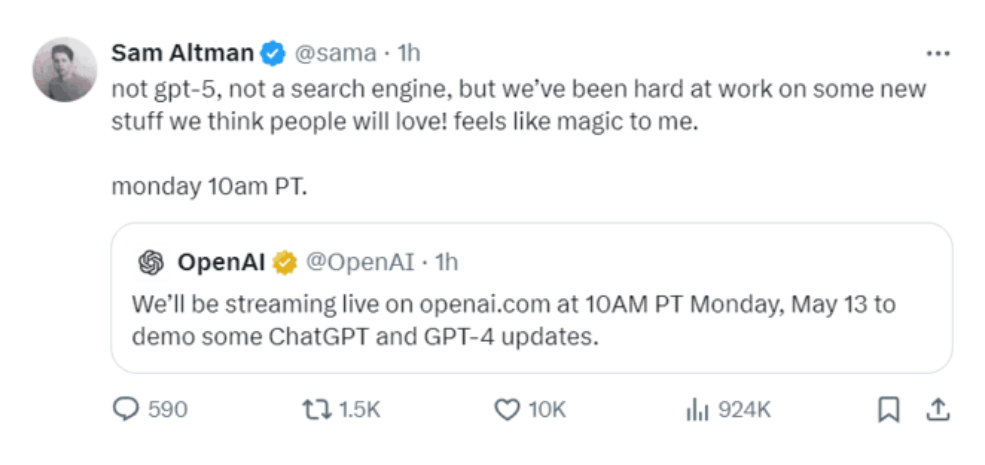Click the quoted tweet's 1h timestamp
This screenshot has height=465, width=985.
pyautogui.click(x=447, y=262)
